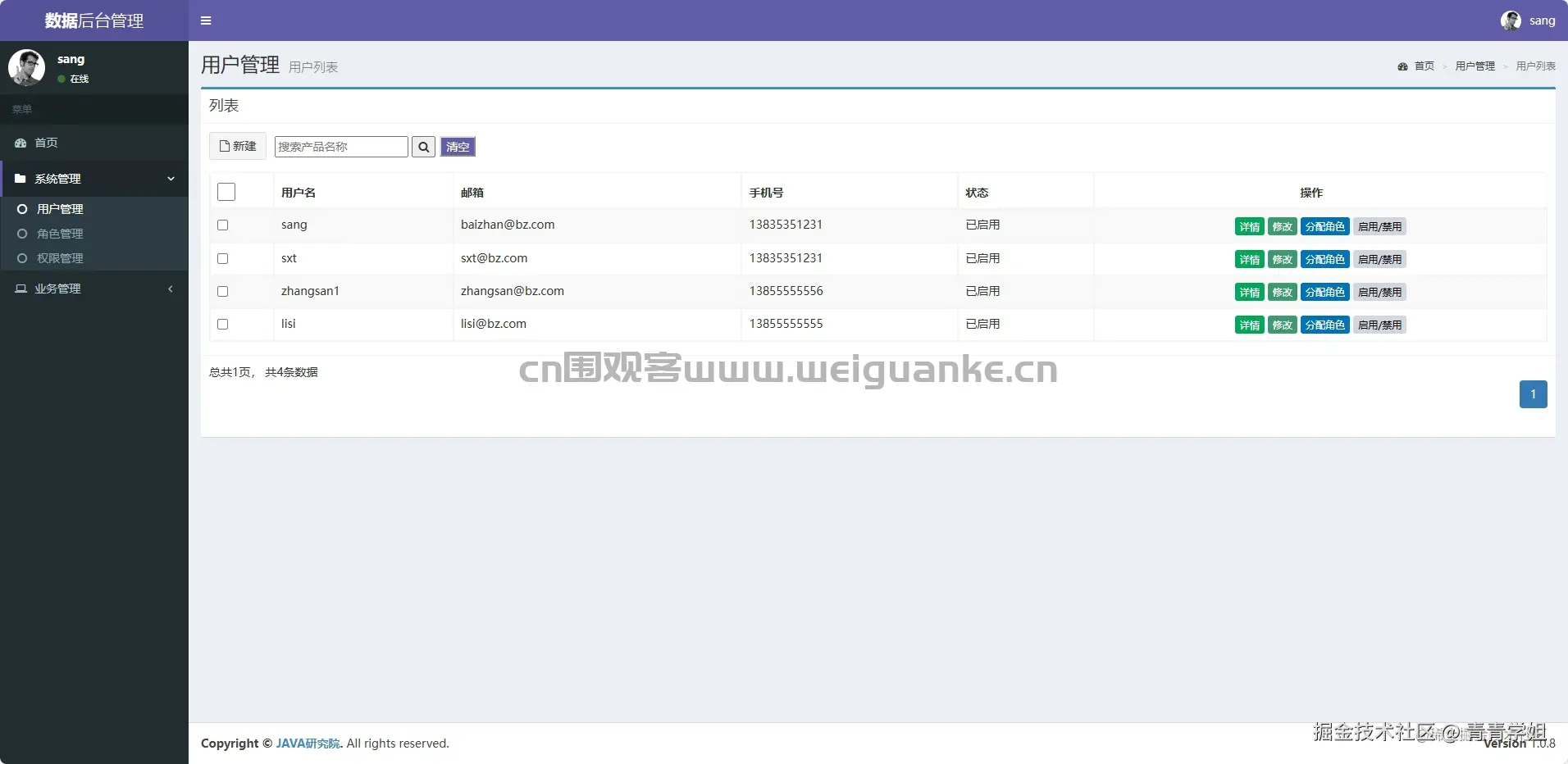Click the circle icon beside 权限管理
Screen dimensions: 1568x764
click(22, 258)
